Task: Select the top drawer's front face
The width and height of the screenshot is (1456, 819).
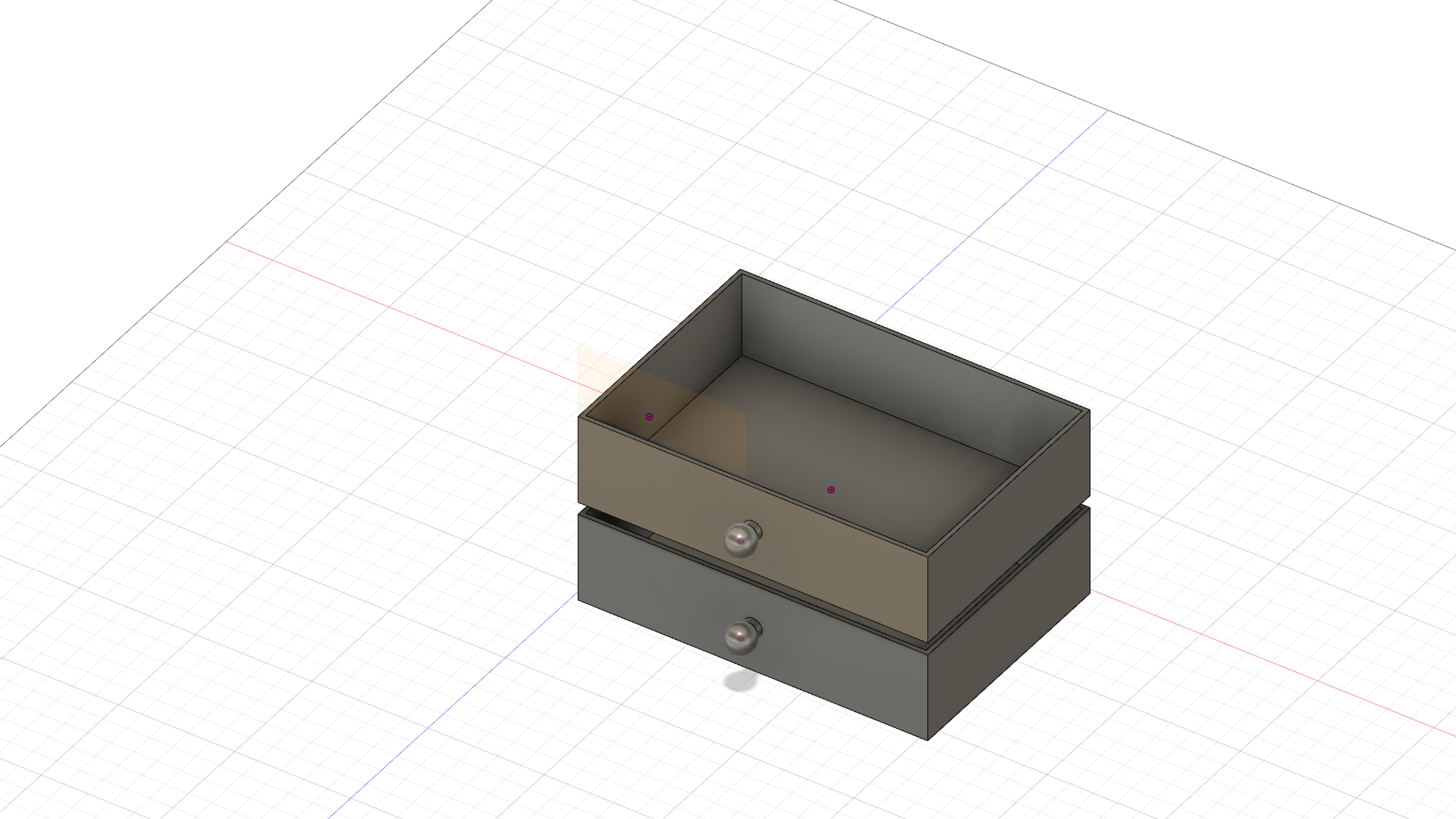Action: pos(752,529)
